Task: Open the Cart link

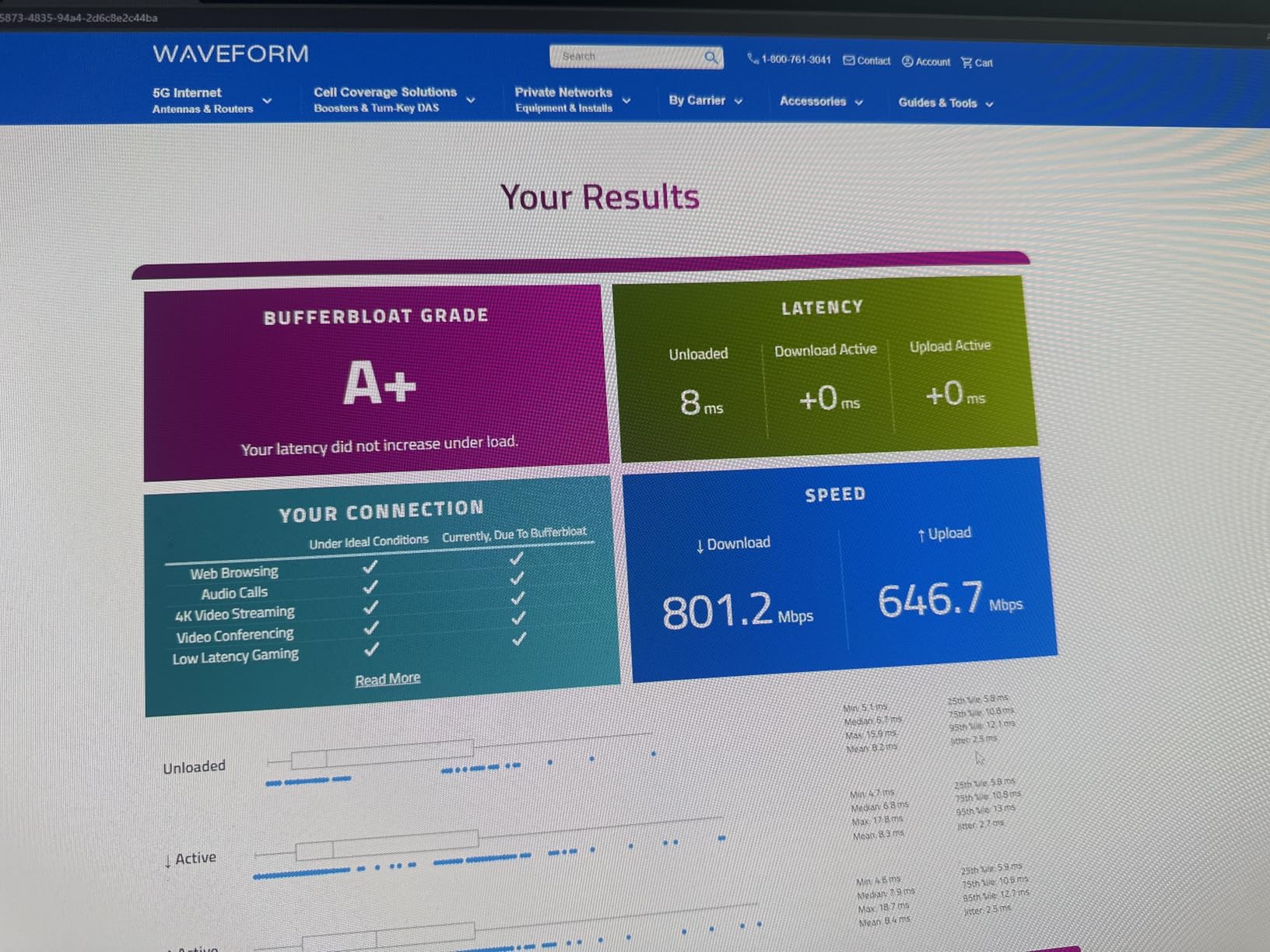Action: (984, 63)
